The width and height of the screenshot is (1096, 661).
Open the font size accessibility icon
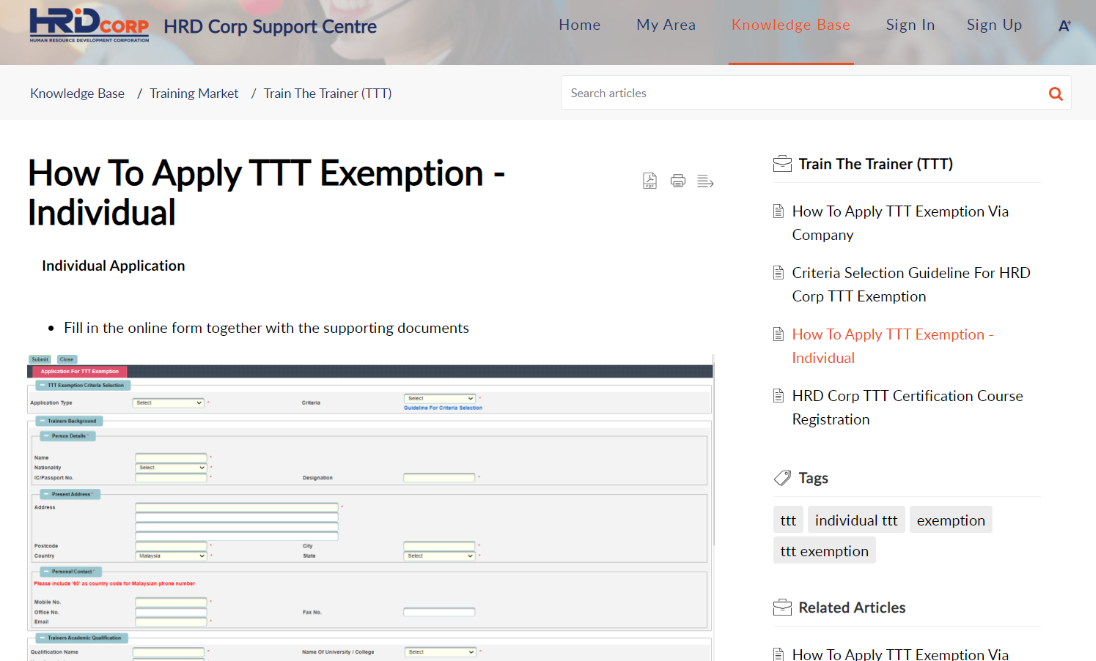click(x=1064, y=26)
